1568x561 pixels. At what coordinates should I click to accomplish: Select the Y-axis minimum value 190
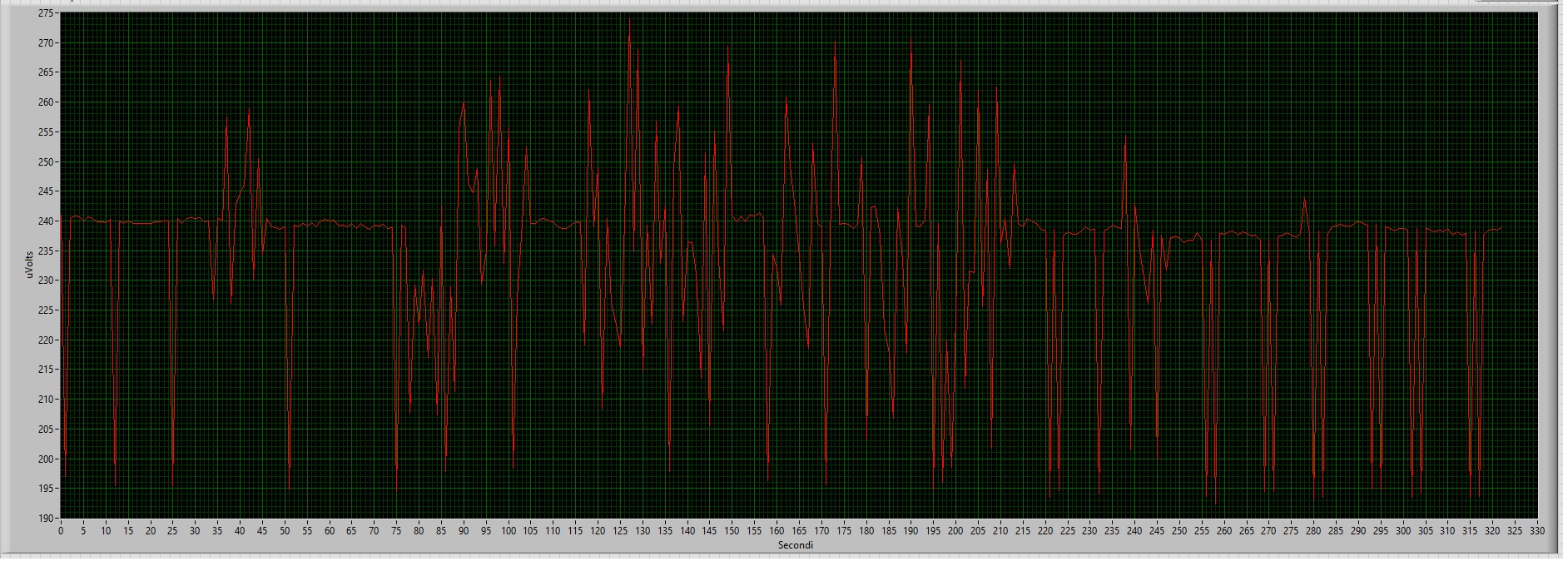[x=46, y=518]
